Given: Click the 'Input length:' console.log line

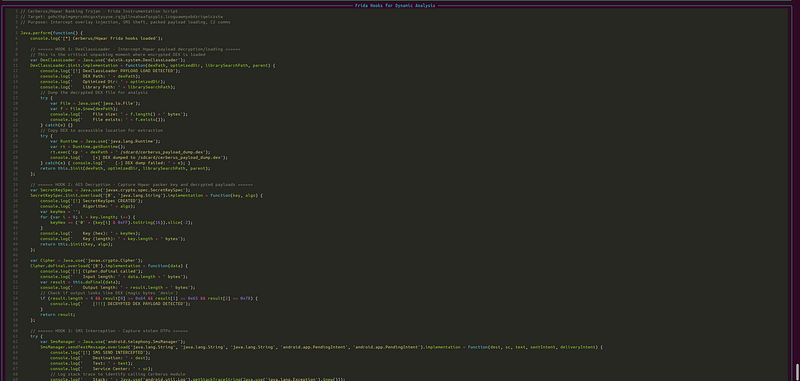Looking at the screenshot, I should 114,276.
